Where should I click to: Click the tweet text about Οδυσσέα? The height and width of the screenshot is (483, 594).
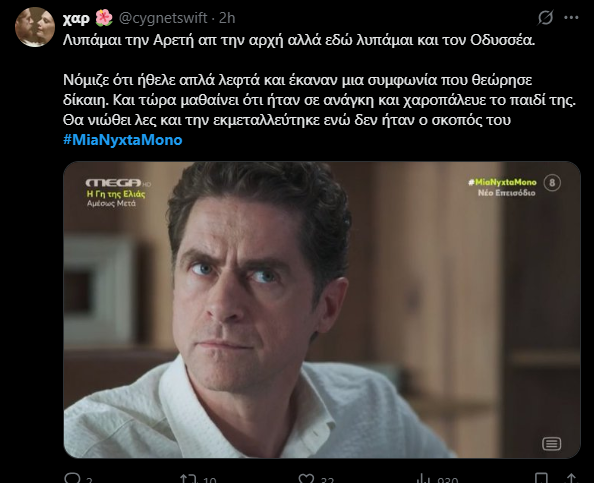pyautogui.click(x=299, y=40)
